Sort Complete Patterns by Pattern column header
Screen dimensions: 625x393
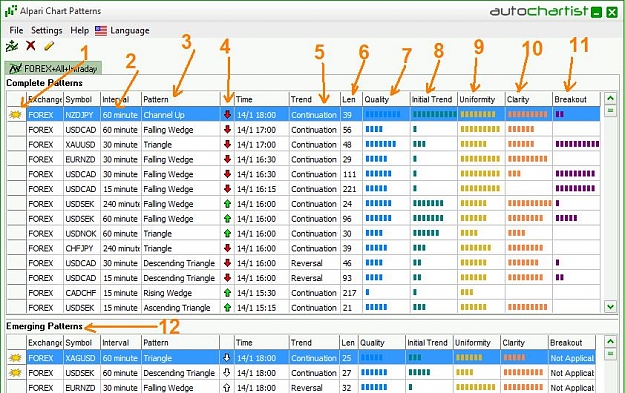click(181, 99)
